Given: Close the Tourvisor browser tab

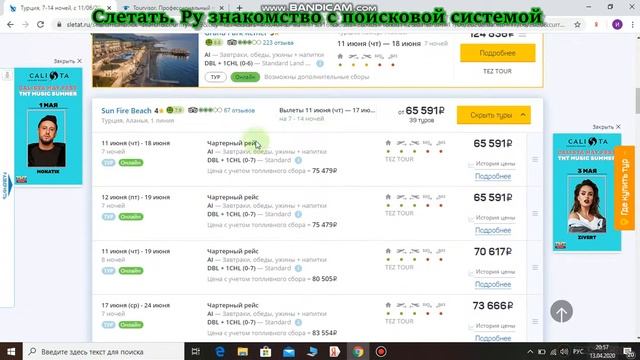Looking at the screenshot, I should (x=221, y=8).
